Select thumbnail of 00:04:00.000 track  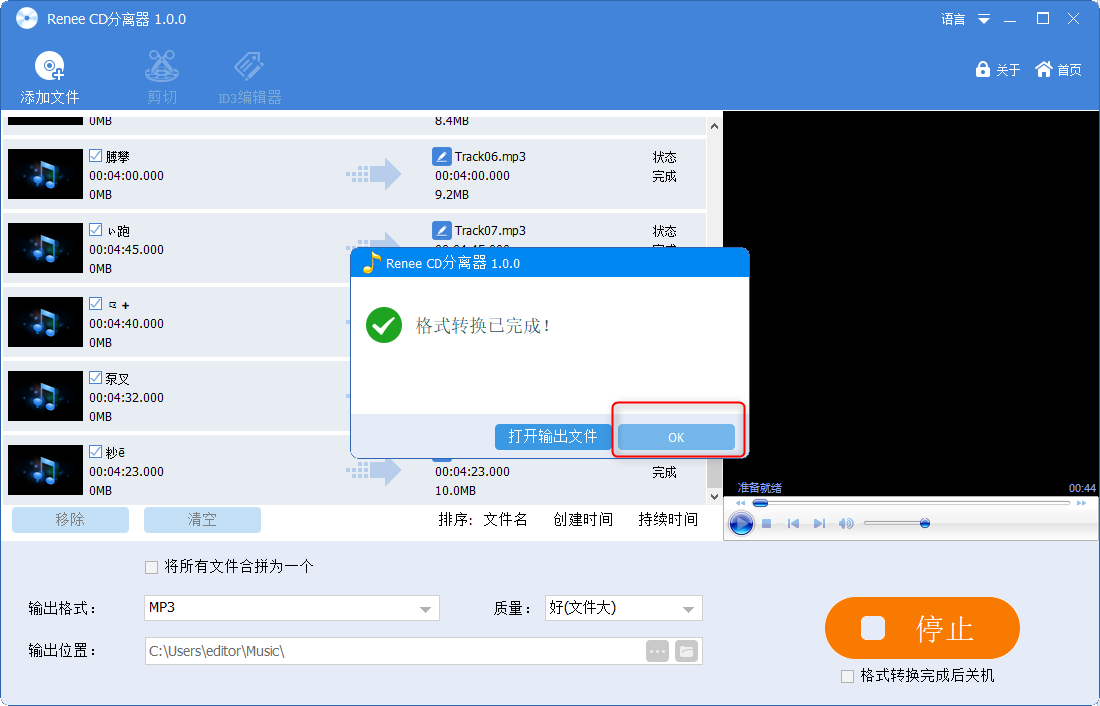(x=46, y=174)
